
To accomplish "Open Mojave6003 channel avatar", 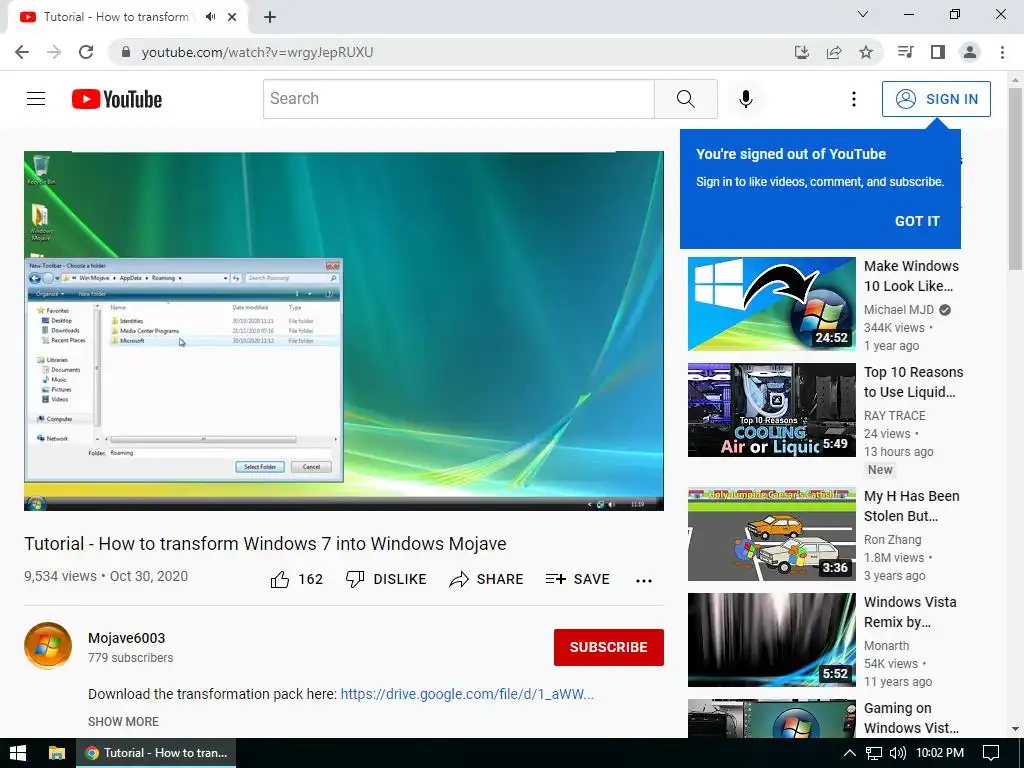I will point(48,646).
